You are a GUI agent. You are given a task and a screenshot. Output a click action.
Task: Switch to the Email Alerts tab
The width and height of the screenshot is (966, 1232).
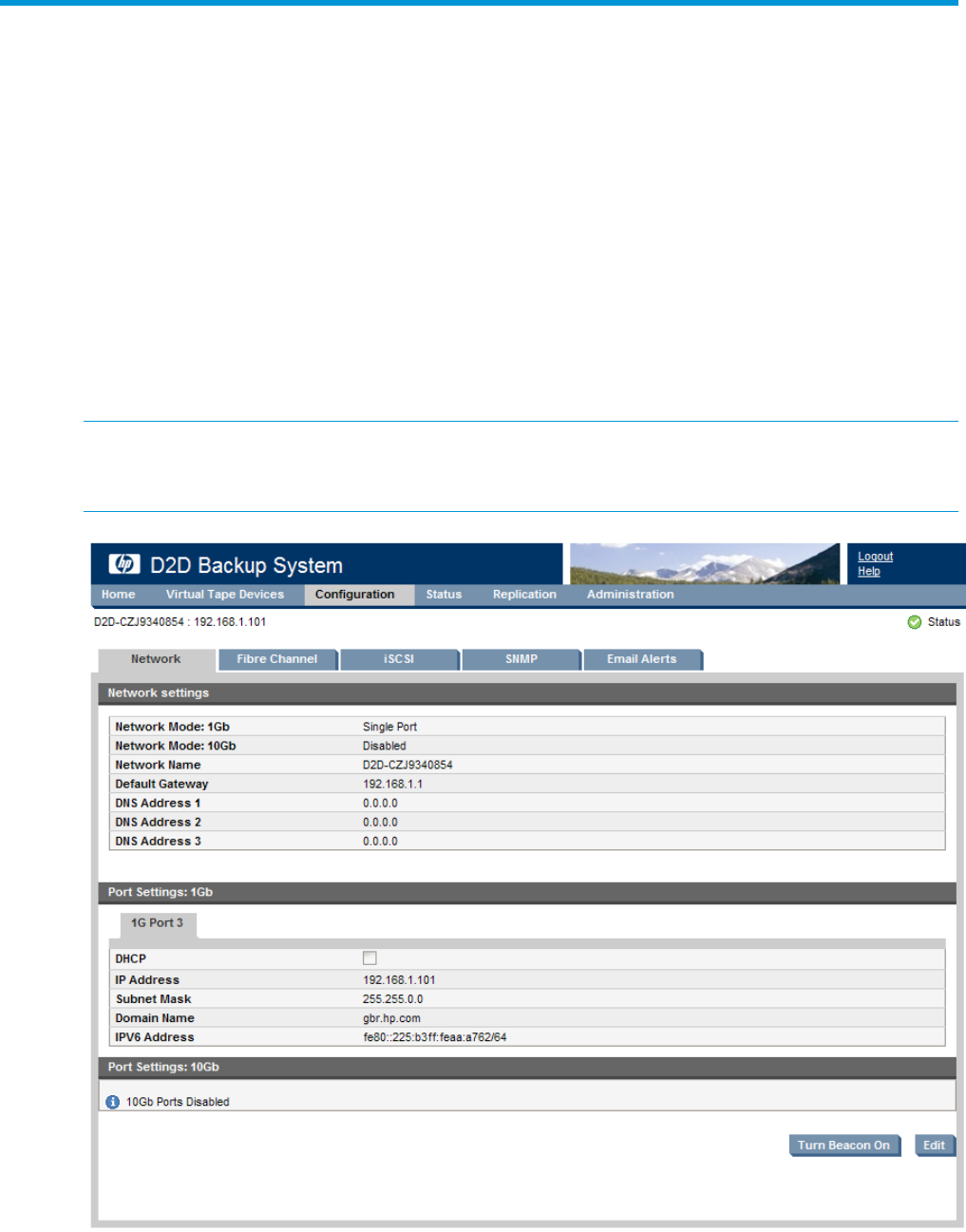tap(642, 659)
